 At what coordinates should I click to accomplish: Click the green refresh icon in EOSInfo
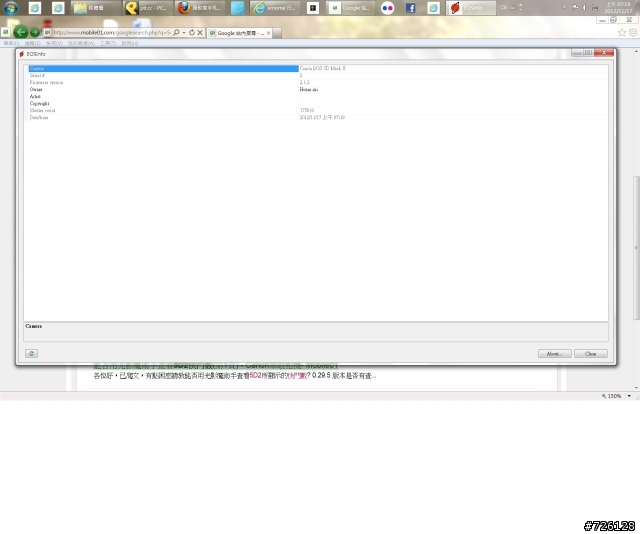(x=31, y=354)
